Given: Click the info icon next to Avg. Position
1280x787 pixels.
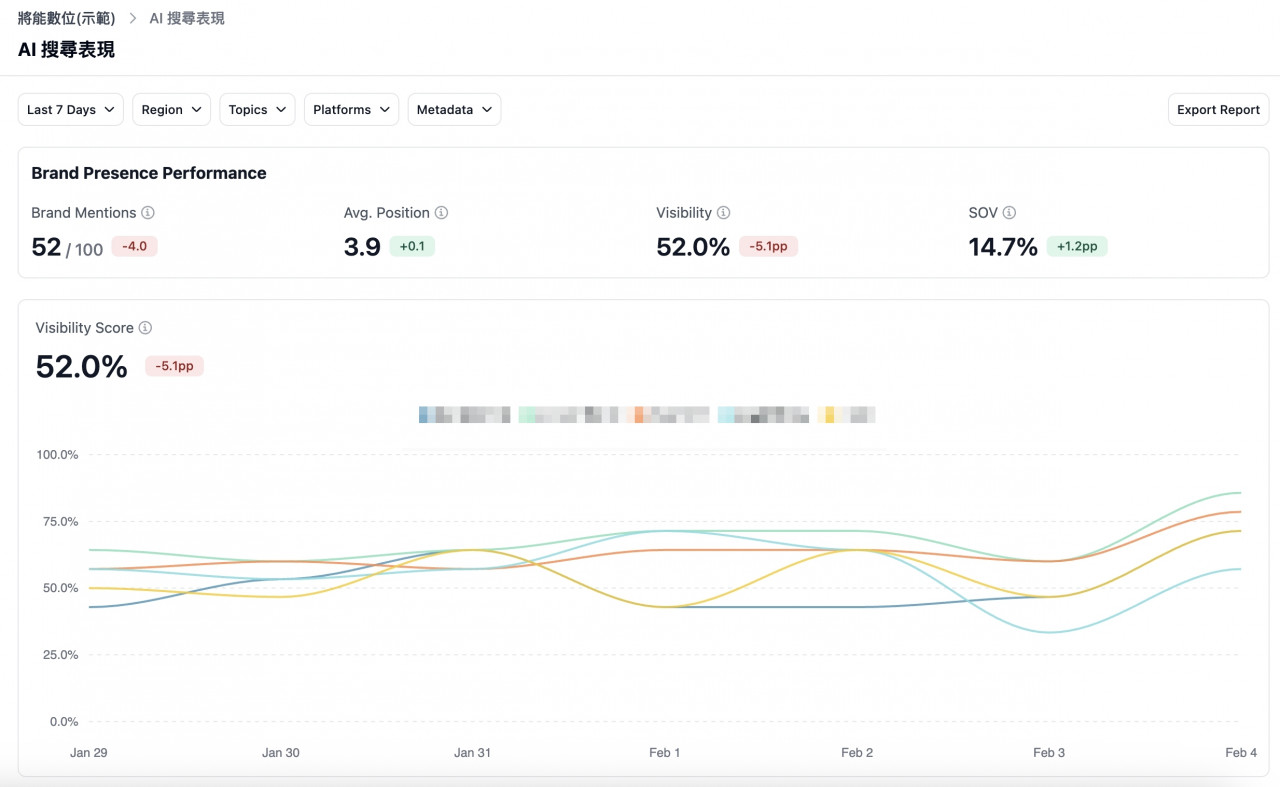Looking at the screenshot, I should [x=441, y=213].
